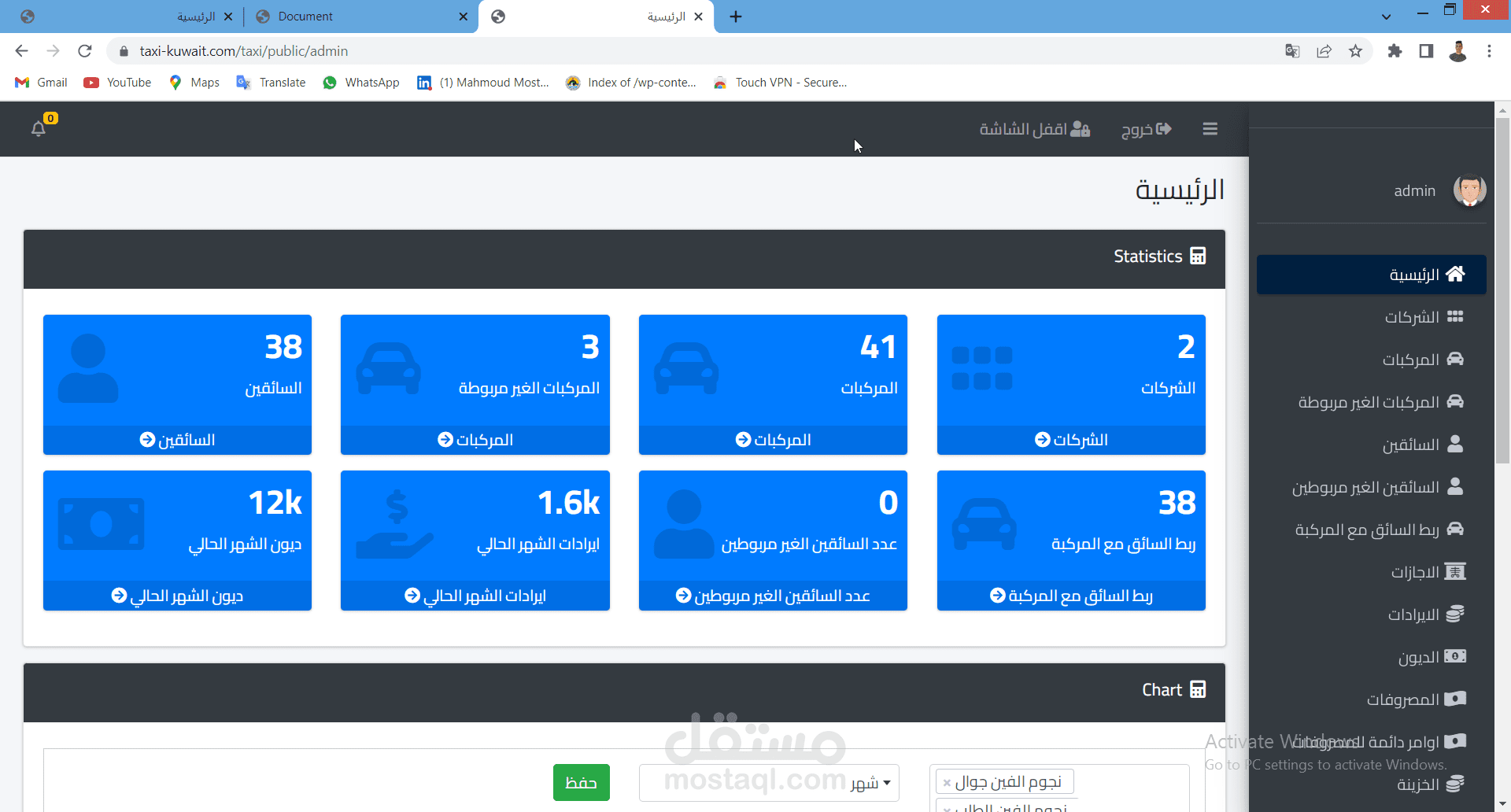
Task: Select المركبات car icon in sidebar
Action: (1455, 359)
